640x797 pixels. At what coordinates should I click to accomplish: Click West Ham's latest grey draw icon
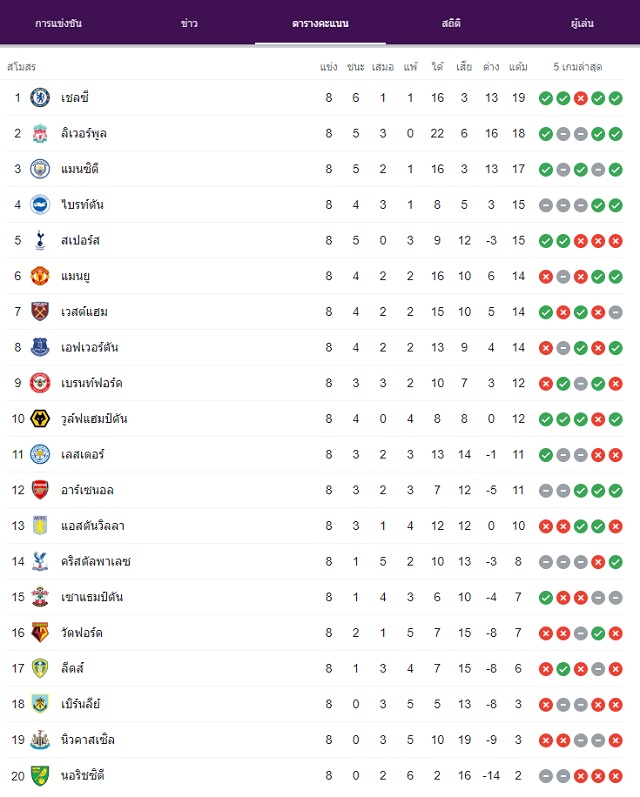click(615, 312)
